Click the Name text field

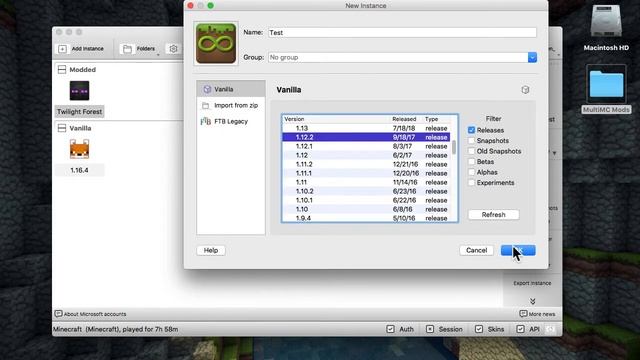coord(402,33)
